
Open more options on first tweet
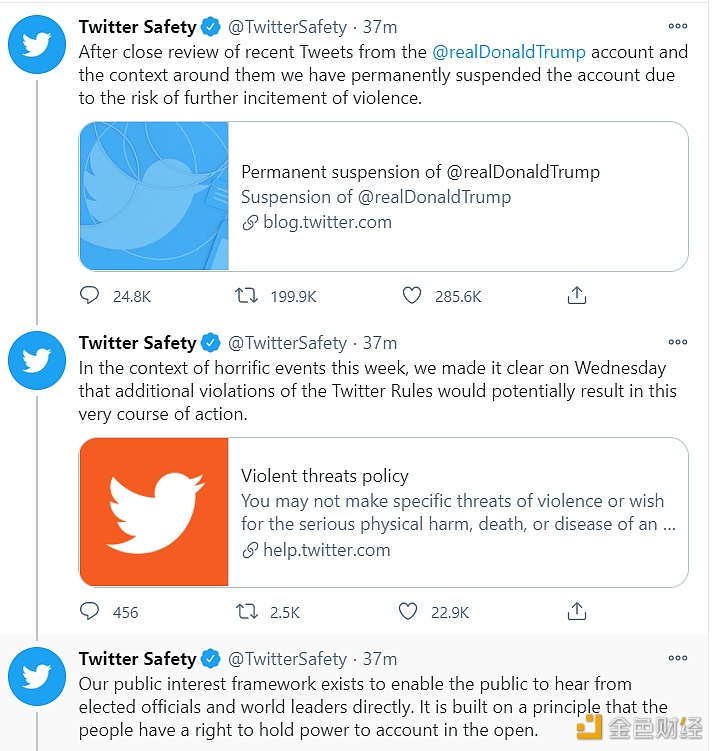[677, 27]
